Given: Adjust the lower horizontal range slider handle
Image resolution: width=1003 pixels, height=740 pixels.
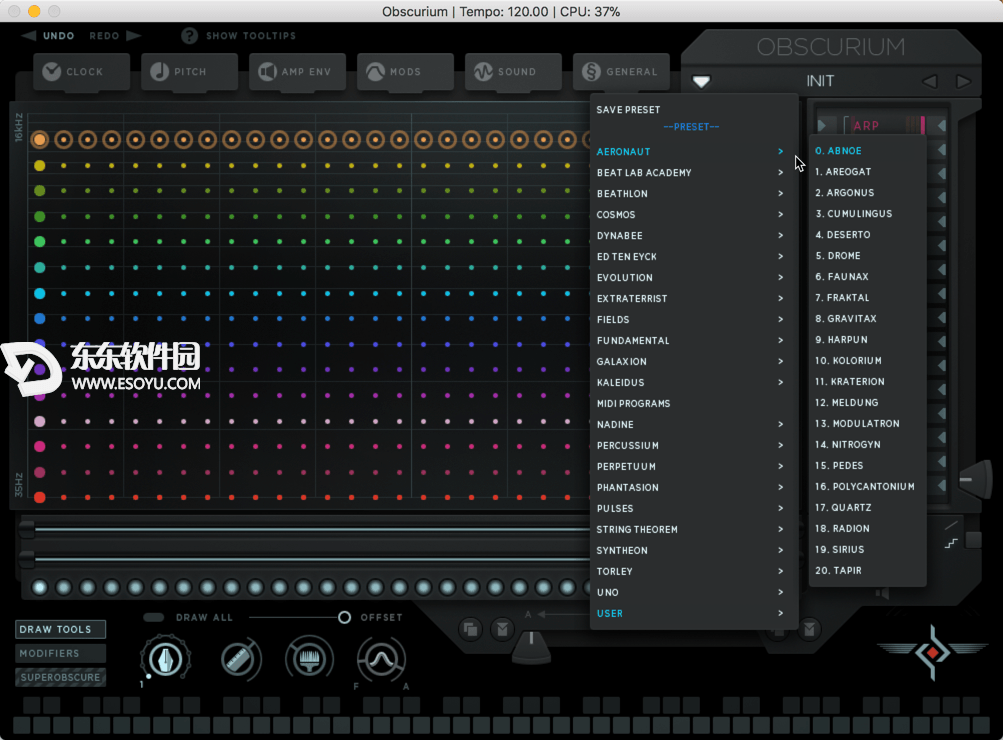Looking at the screenshot, I should coord(27,559).
